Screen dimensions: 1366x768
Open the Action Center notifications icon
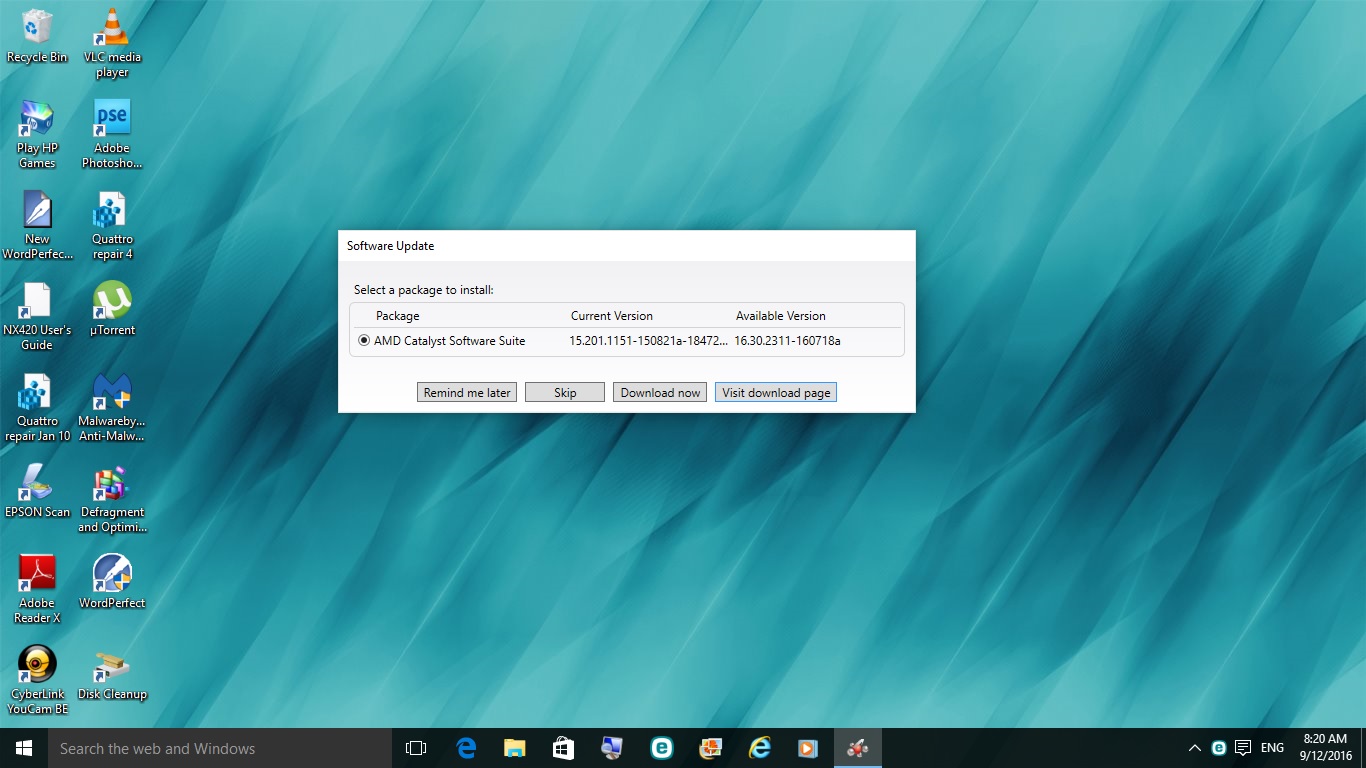pyautogui.click(x=1243, y=748)
